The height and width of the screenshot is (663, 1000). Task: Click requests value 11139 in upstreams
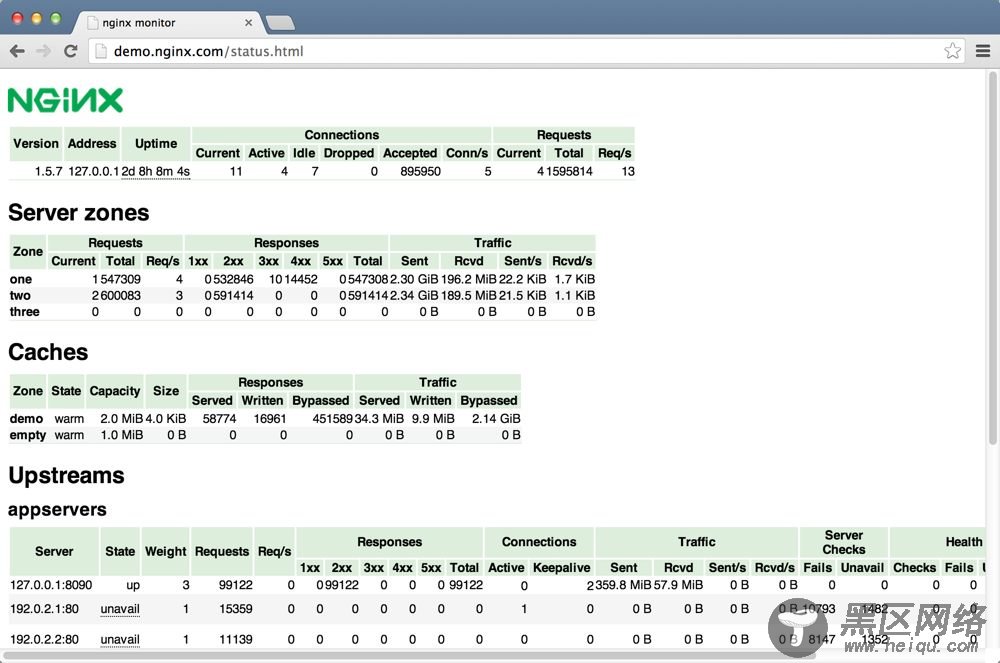(236, 639)
